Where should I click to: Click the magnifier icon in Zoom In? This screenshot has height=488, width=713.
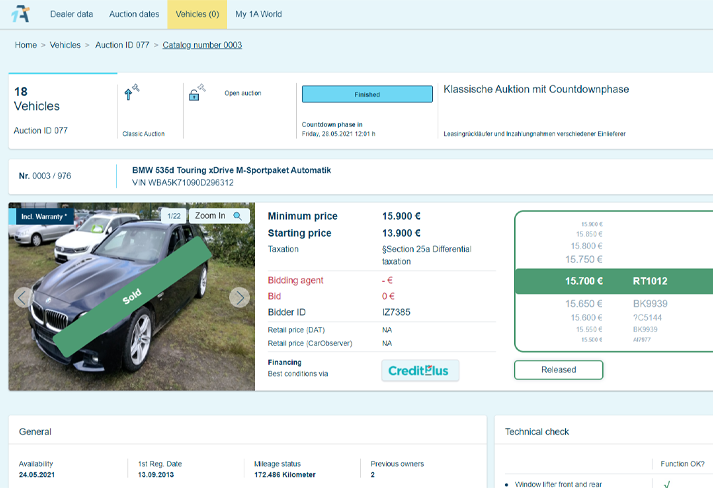click(237, 216)
